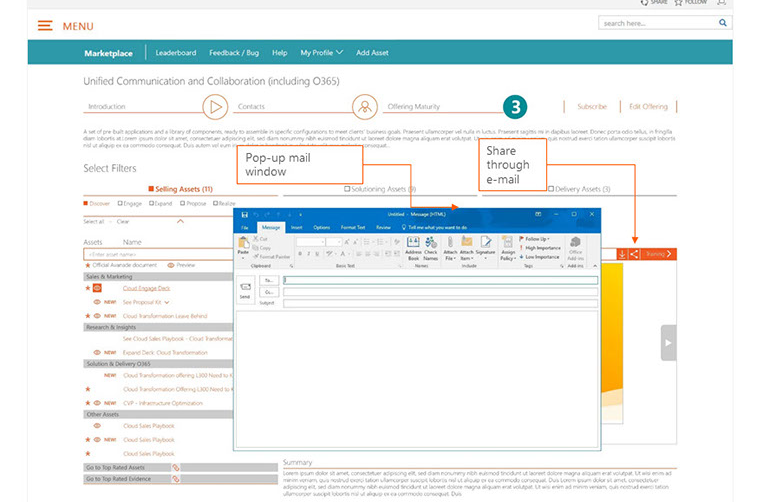This screenshot has width=763, height=502.
Task: Expand the My Profile dropdown
Action: 321,52
